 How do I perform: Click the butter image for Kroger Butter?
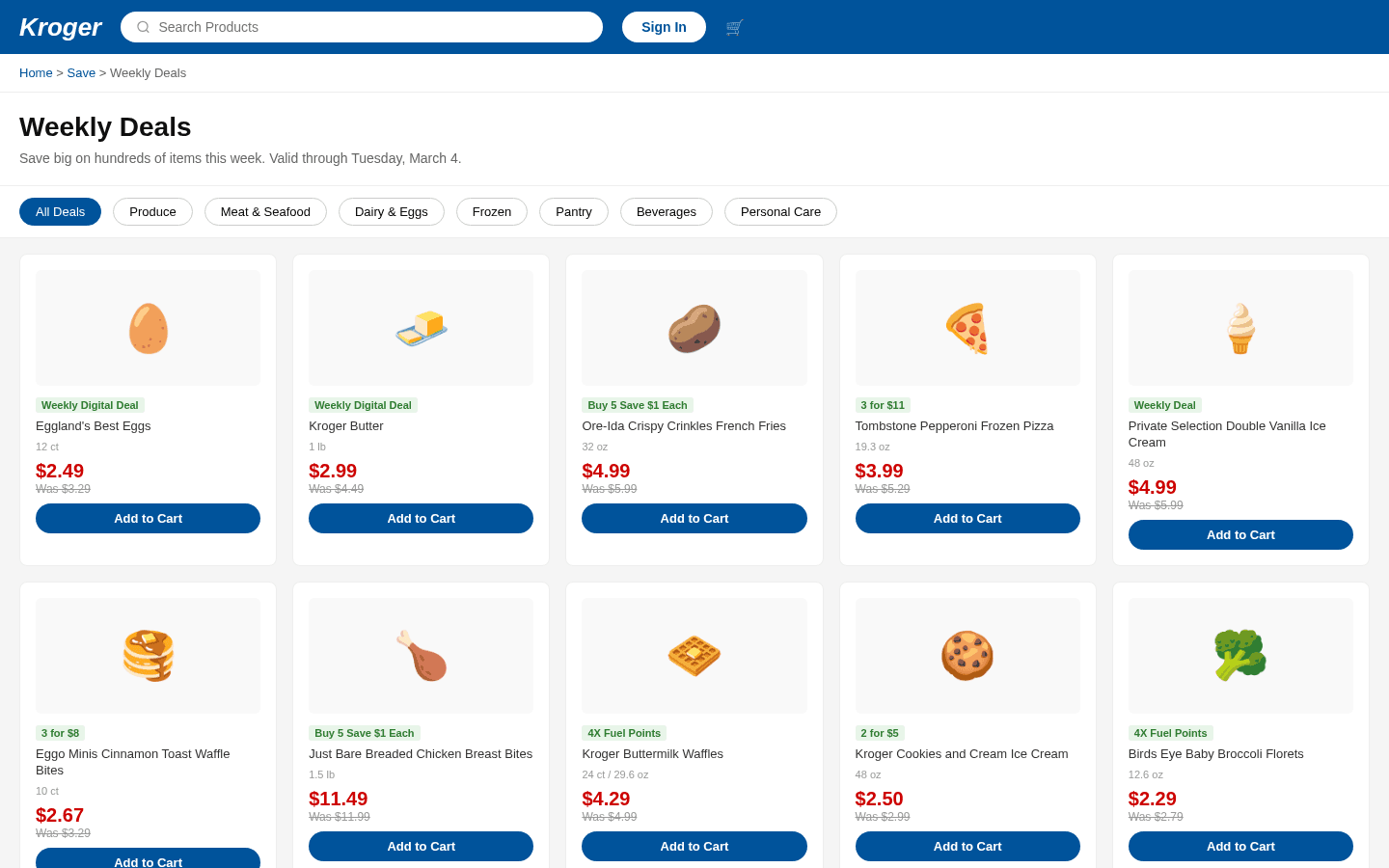[421, 327]
